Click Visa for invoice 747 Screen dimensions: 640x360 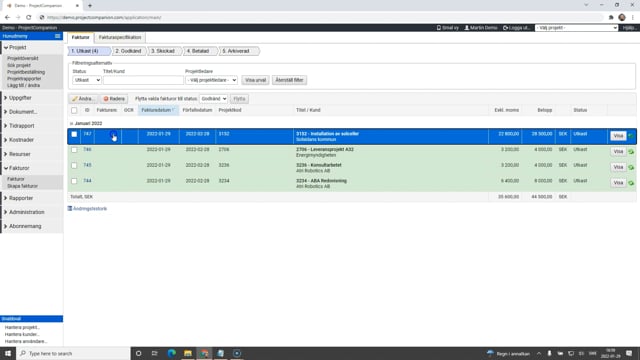tap(618, 136)
